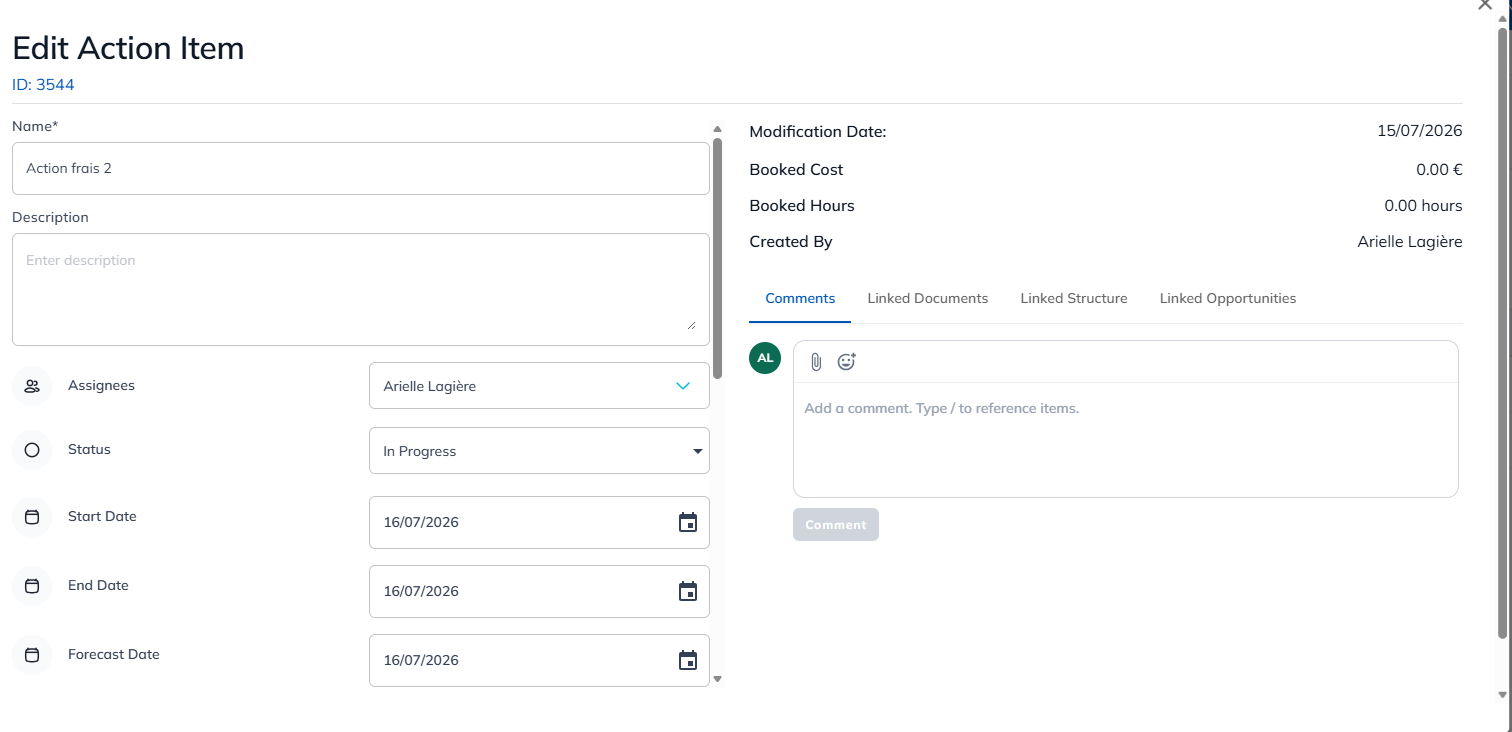Click the Description text area
1512x732 pixels.
(361, 290)
